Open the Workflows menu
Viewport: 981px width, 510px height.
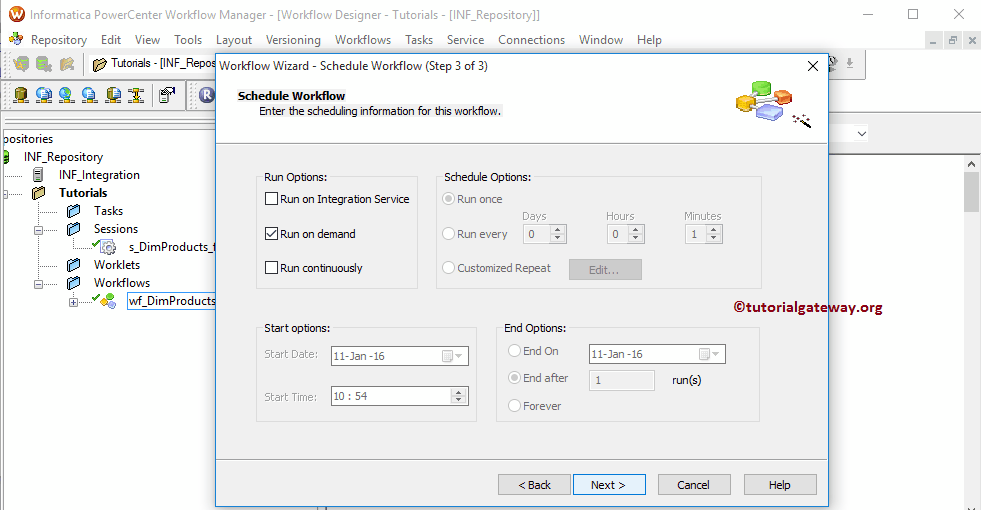363,39
